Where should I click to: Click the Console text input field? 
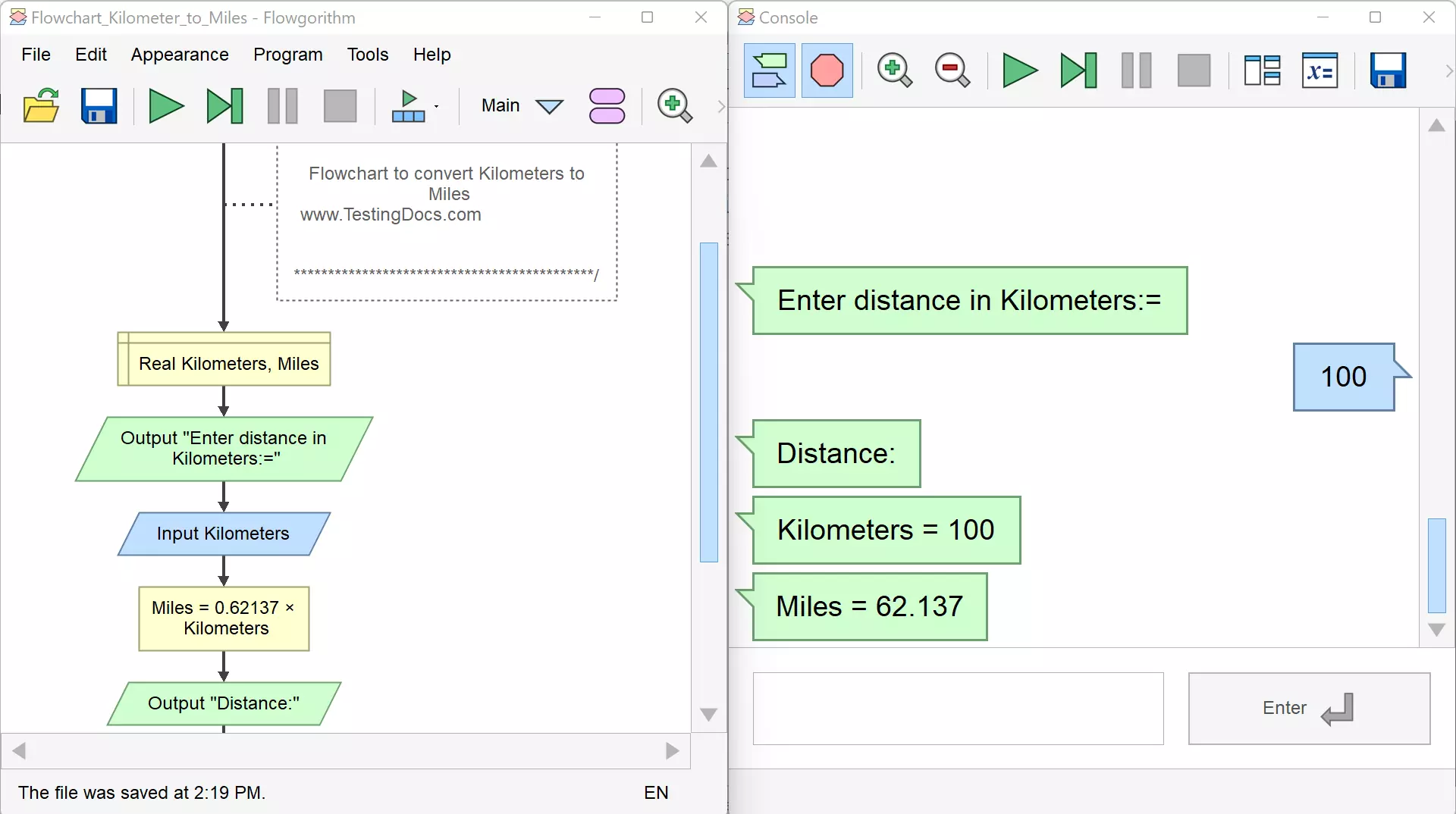pyautogui.click(x=958, y=709)
